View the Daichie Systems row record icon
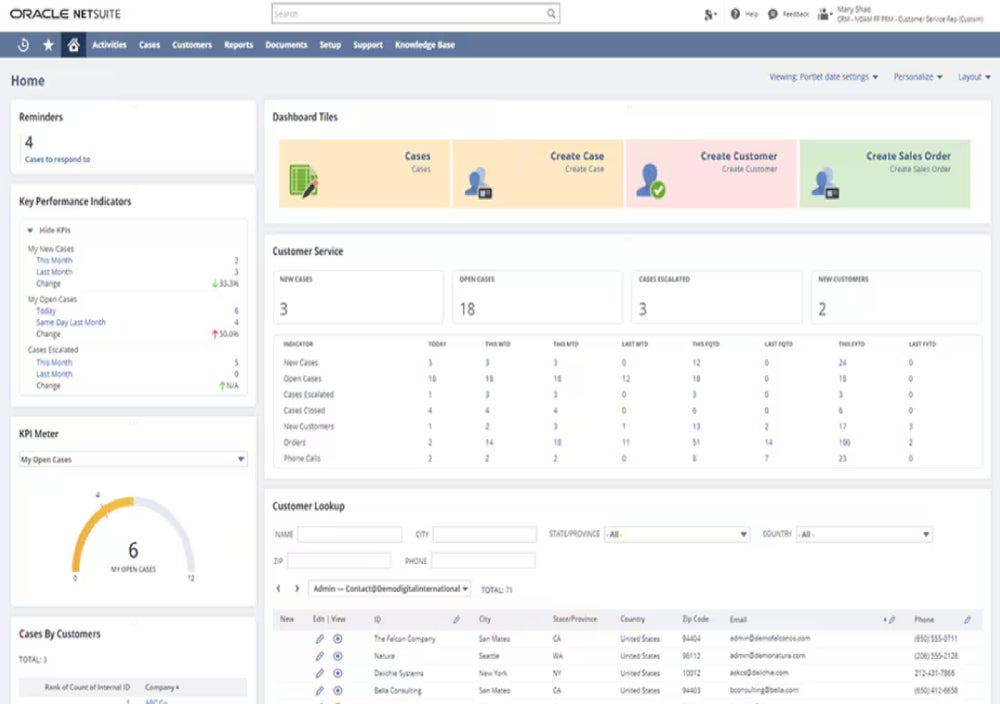Image resolution: width=1000 pixels, height=704 pixels. click(338, 673)
